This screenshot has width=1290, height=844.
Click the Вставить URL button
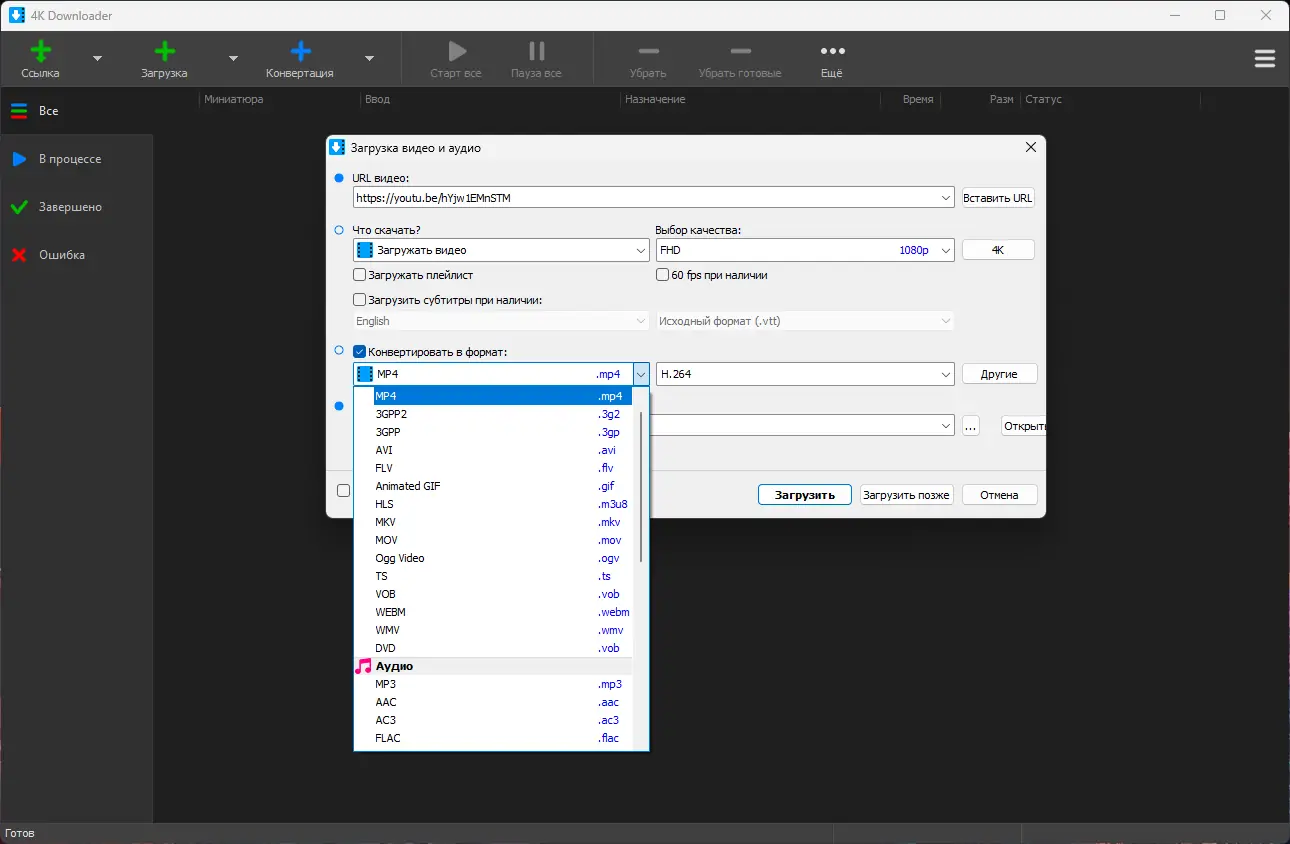tap(997, 198)
